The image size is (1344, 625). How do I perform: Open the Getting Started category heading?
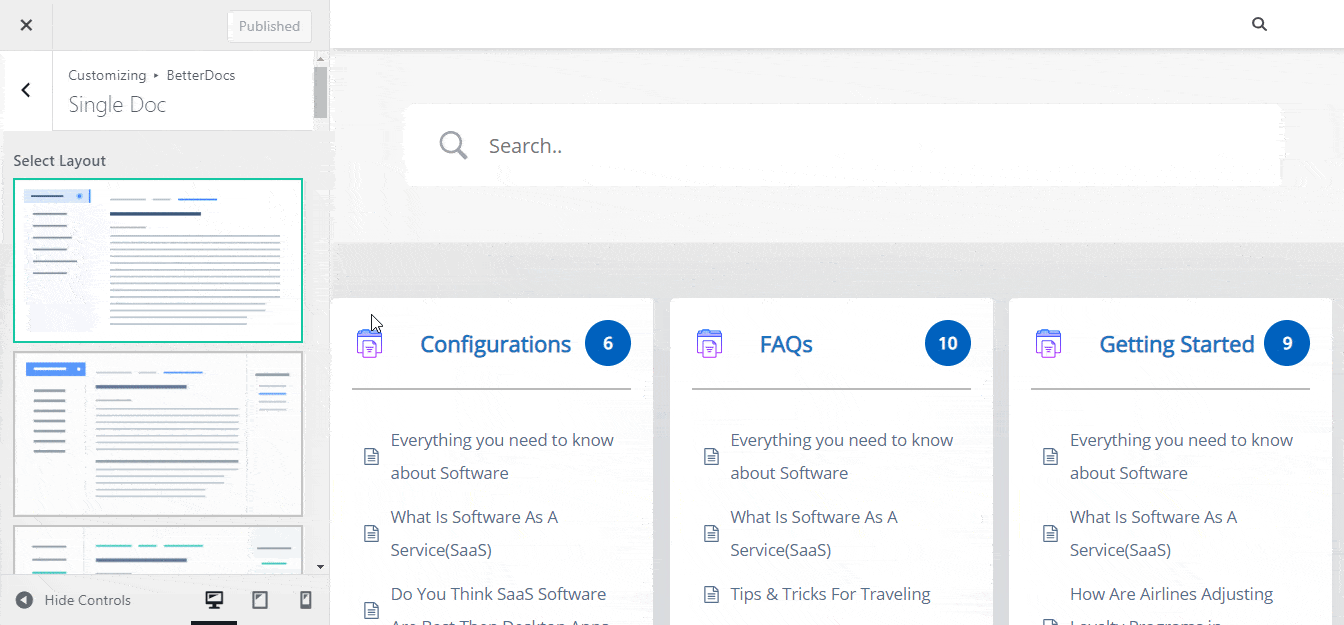[x=1176, y=345]
